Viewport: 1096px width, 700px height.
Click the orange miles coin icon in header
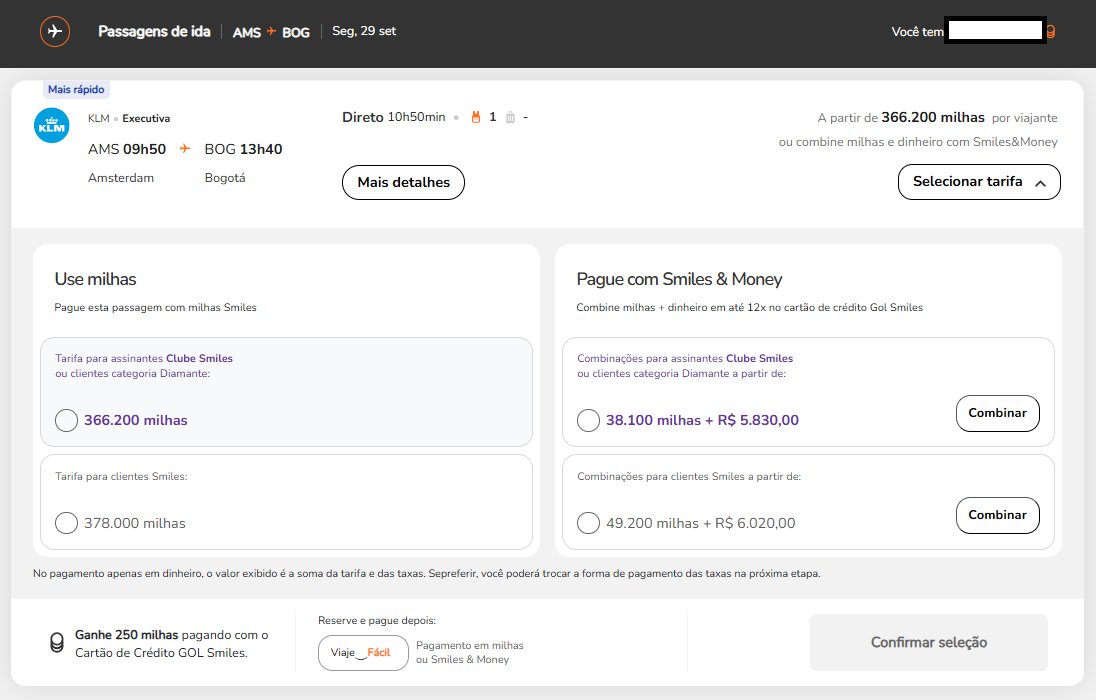pyautogui.click(x=1051, y=31)
